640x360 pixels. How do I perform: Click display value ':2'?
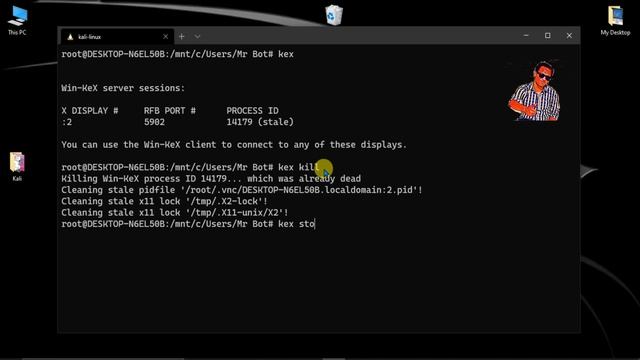click(x=67, y=122)
